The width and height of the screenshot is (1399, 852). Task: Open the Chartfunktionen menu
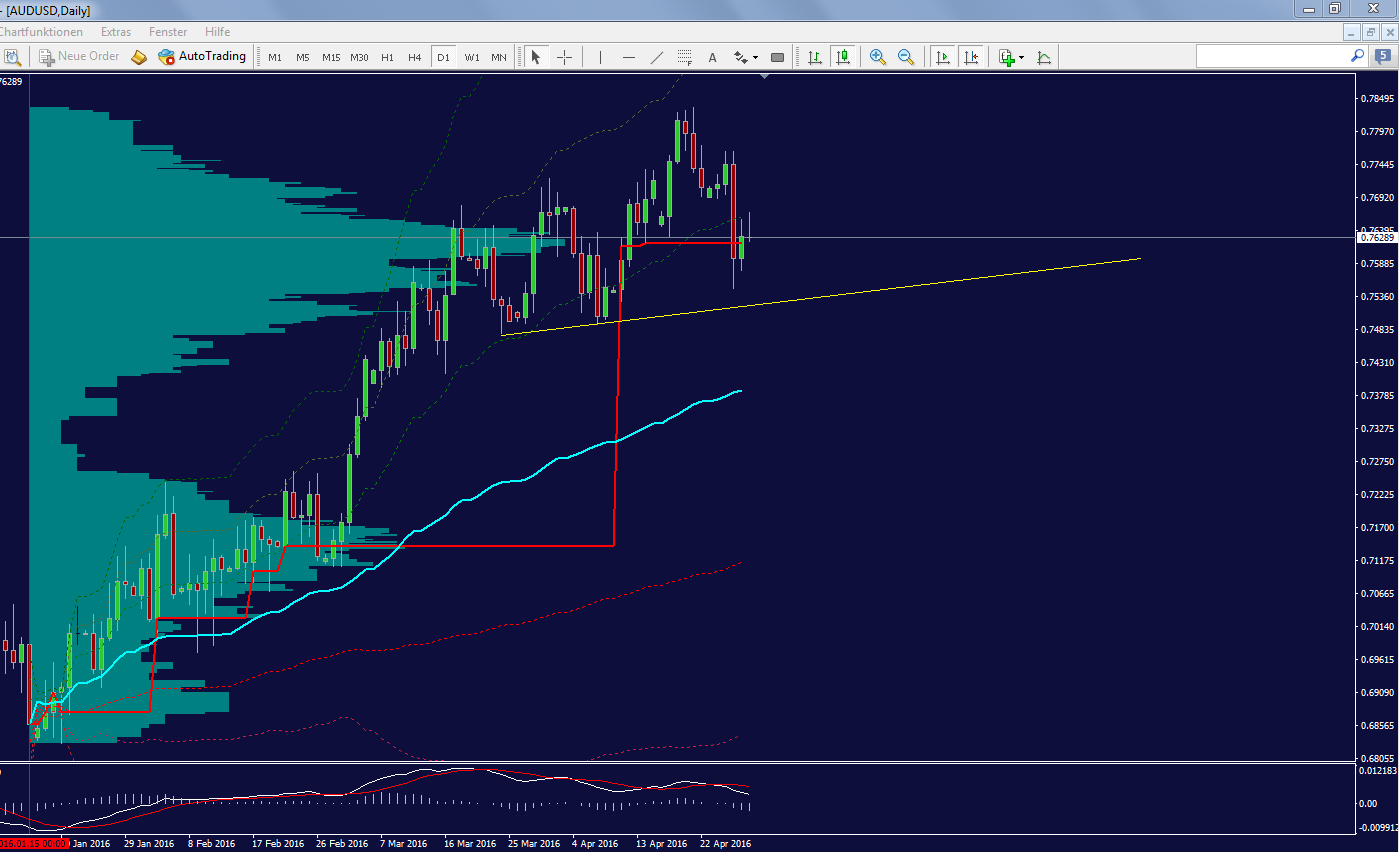pyautogui.click(x=41, y=32)
